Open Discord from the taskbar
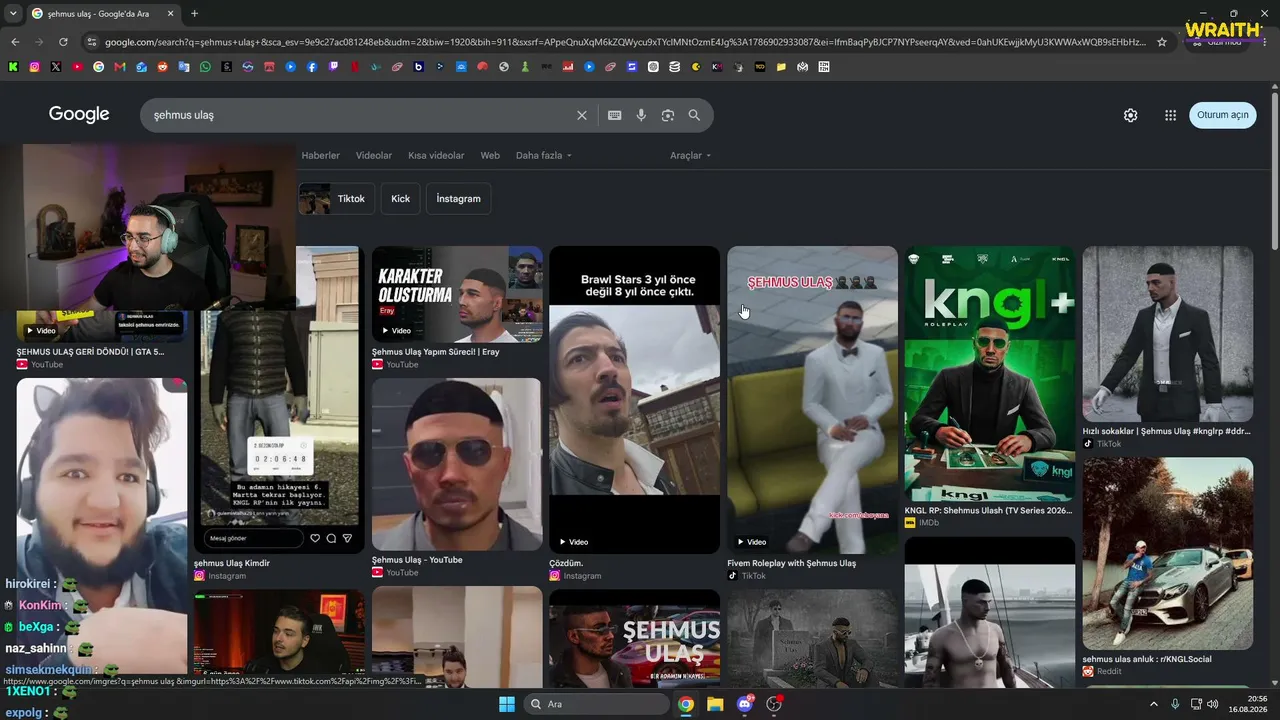The width and height of the screenshot is (1280, 720). click(x=744, y=704)
